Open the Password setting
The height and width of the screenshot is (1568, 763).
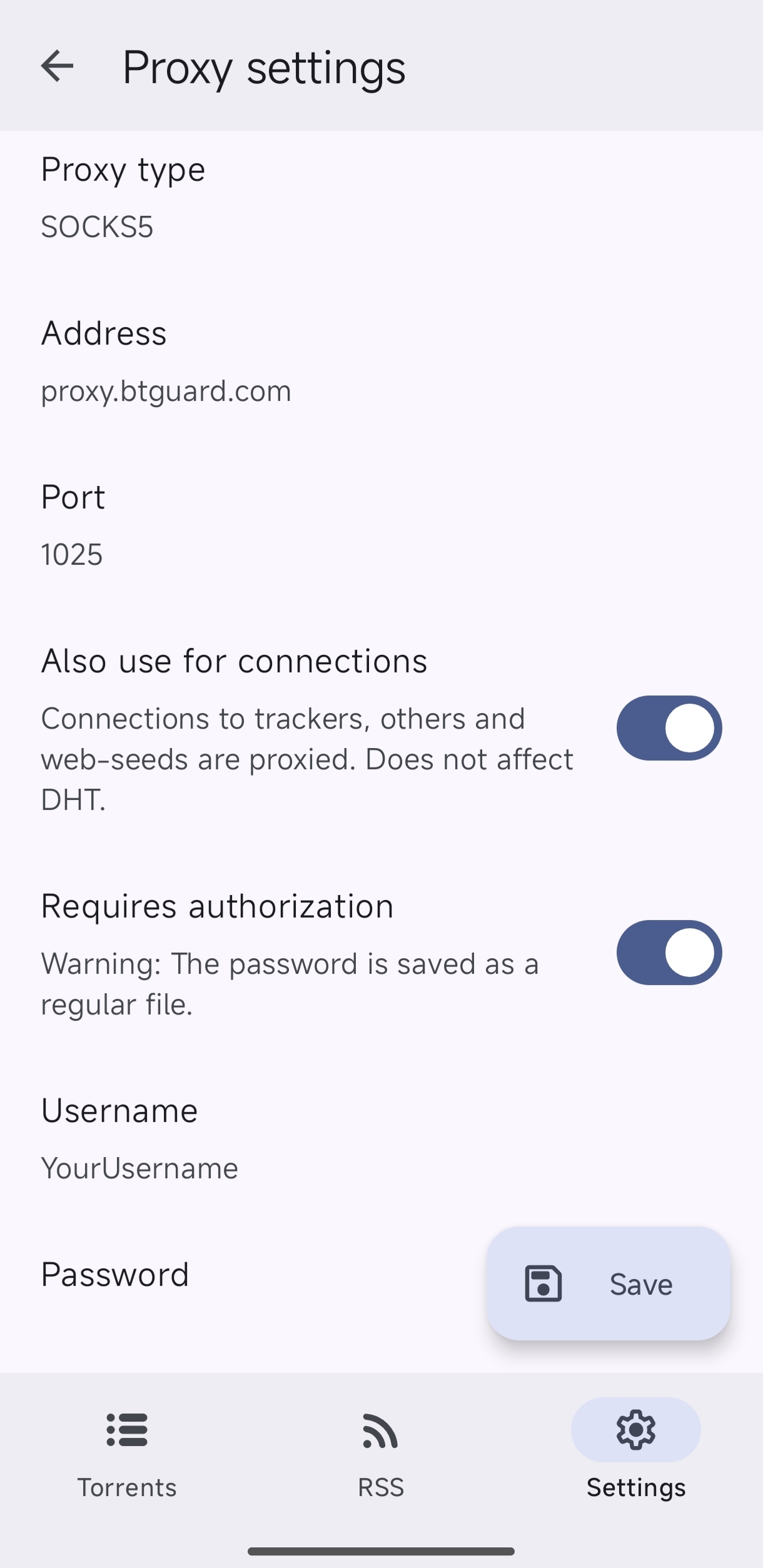pos(115,1275)
